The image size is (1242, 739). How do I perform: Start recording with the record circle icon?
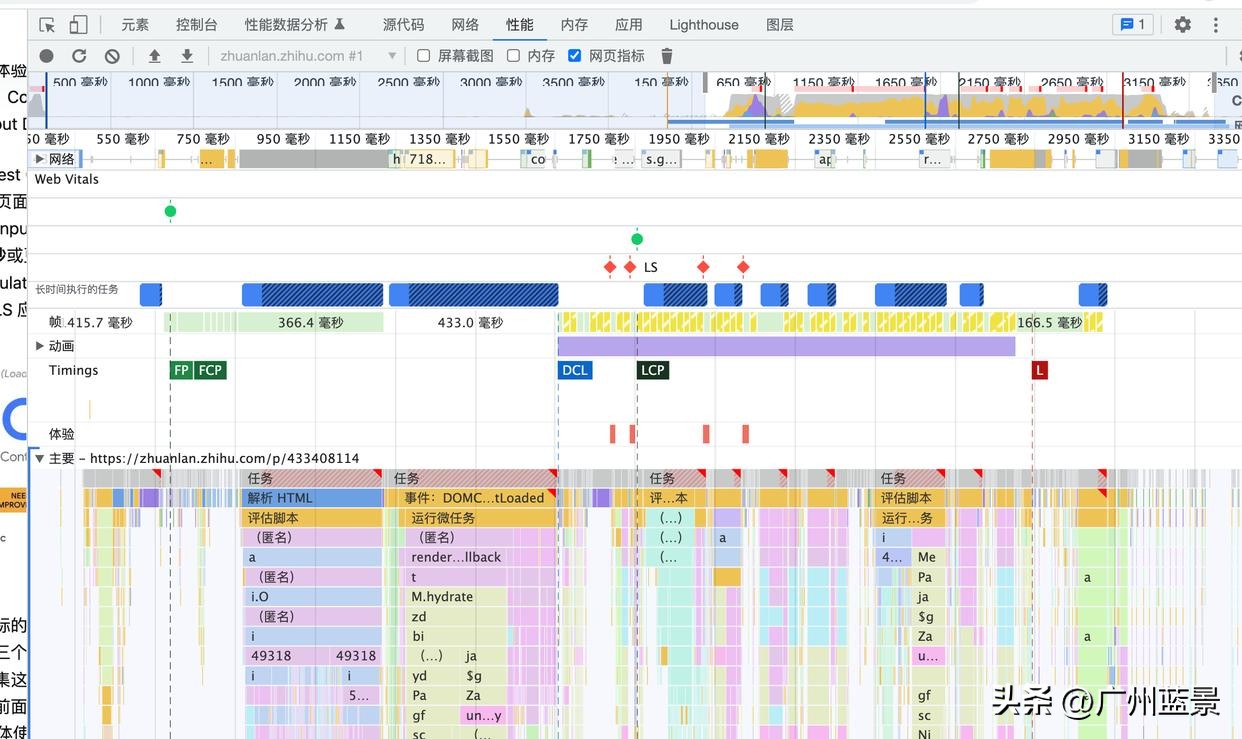[x=46, y=56]
